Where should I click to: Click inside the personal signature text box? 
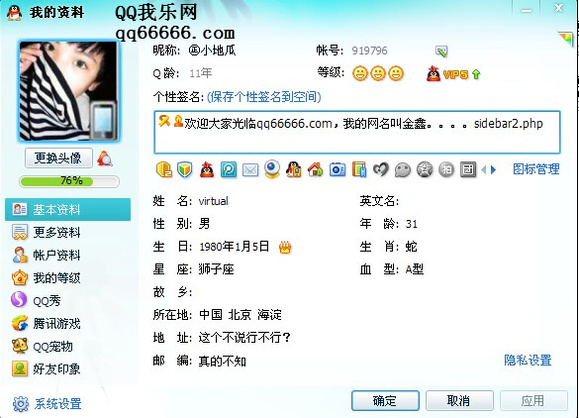(x=357, y=132)
